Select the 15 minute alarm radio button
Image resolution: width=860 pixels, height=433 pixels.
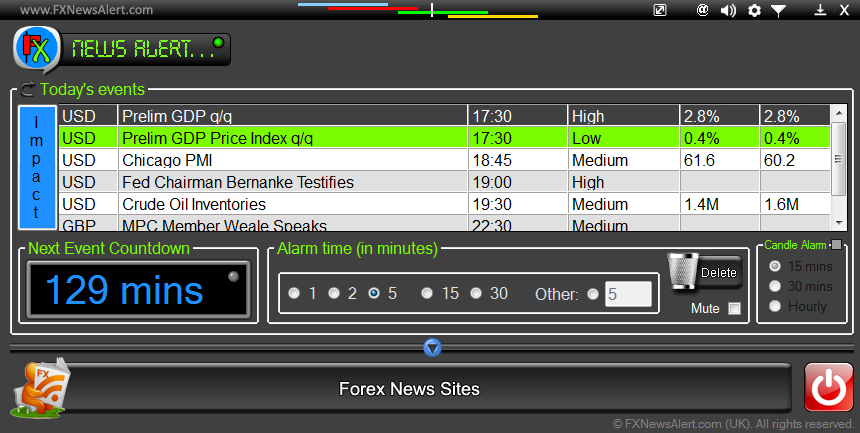click(427, 293)
